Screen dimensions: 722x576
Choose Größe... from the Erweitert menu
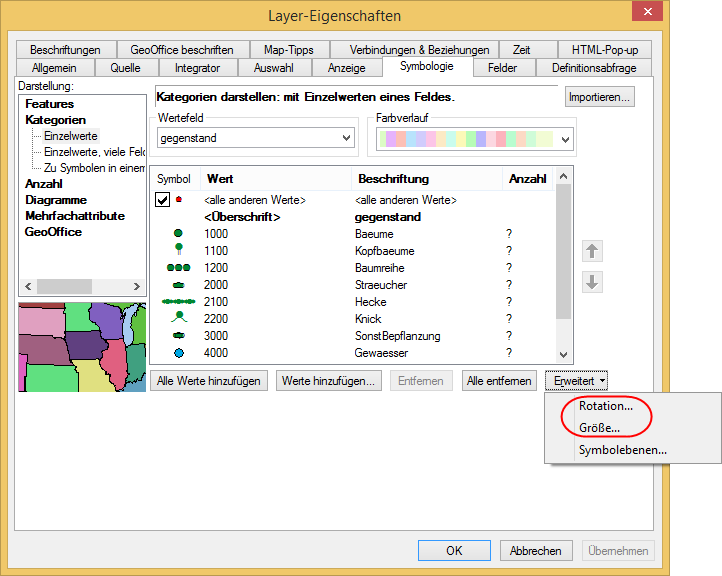(599, 428)
